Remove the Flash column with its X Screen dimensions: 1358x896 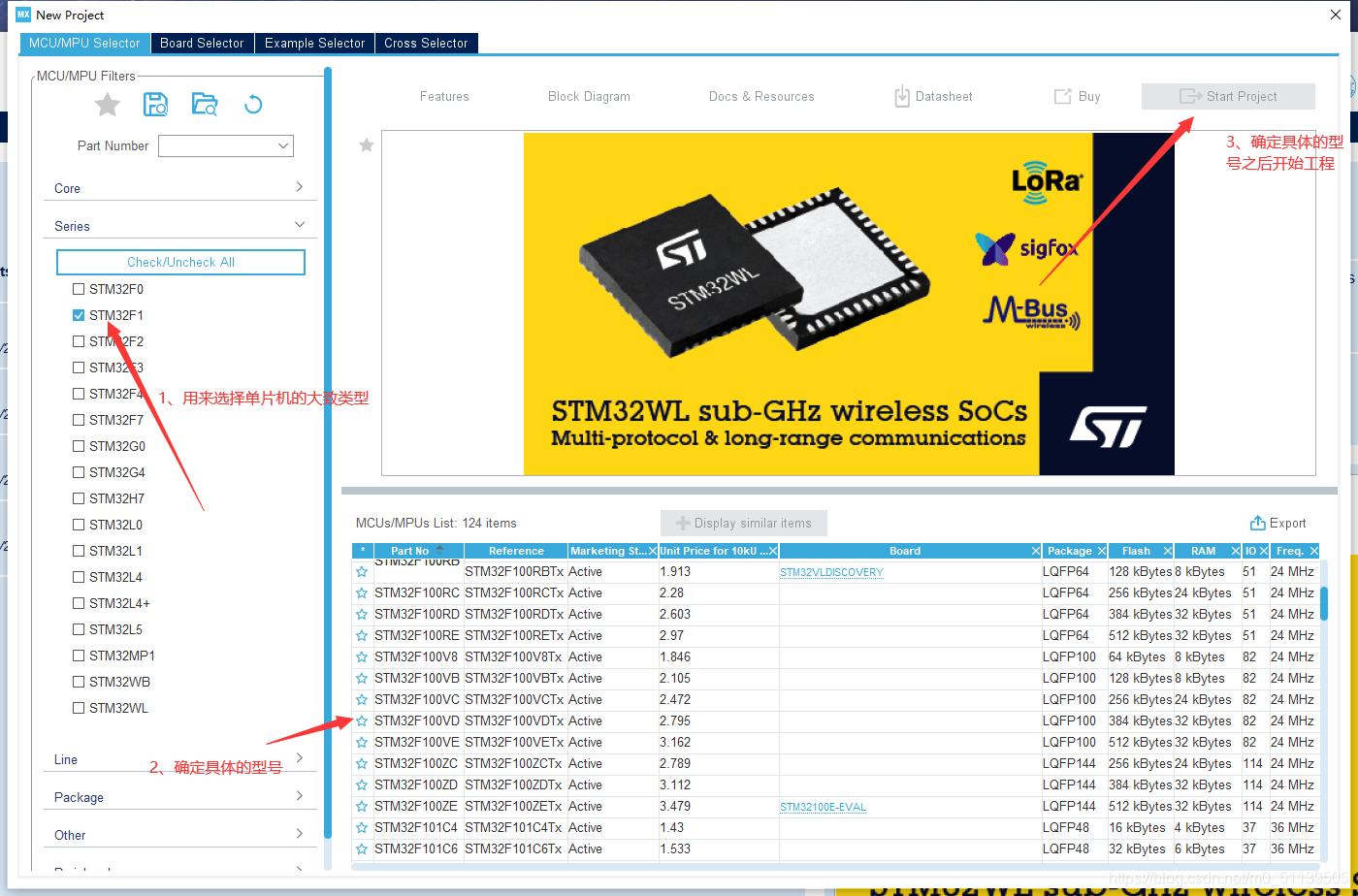coord(1167,551)
